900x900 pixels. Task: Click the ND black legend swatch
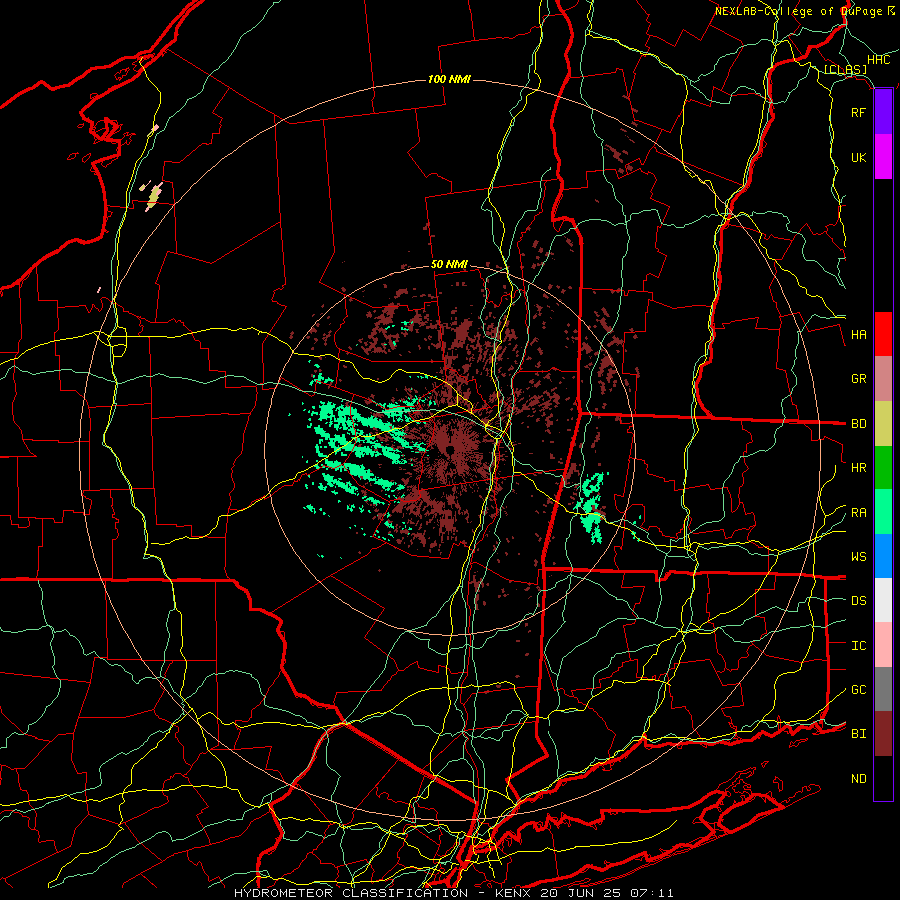coord(883,778)
